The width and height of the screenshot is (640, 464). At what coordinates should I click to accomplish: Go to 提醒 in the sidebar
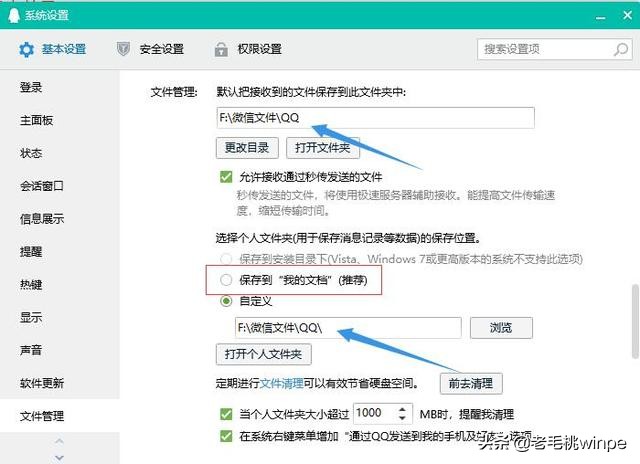pyautogui.click(x=31, y=251)
